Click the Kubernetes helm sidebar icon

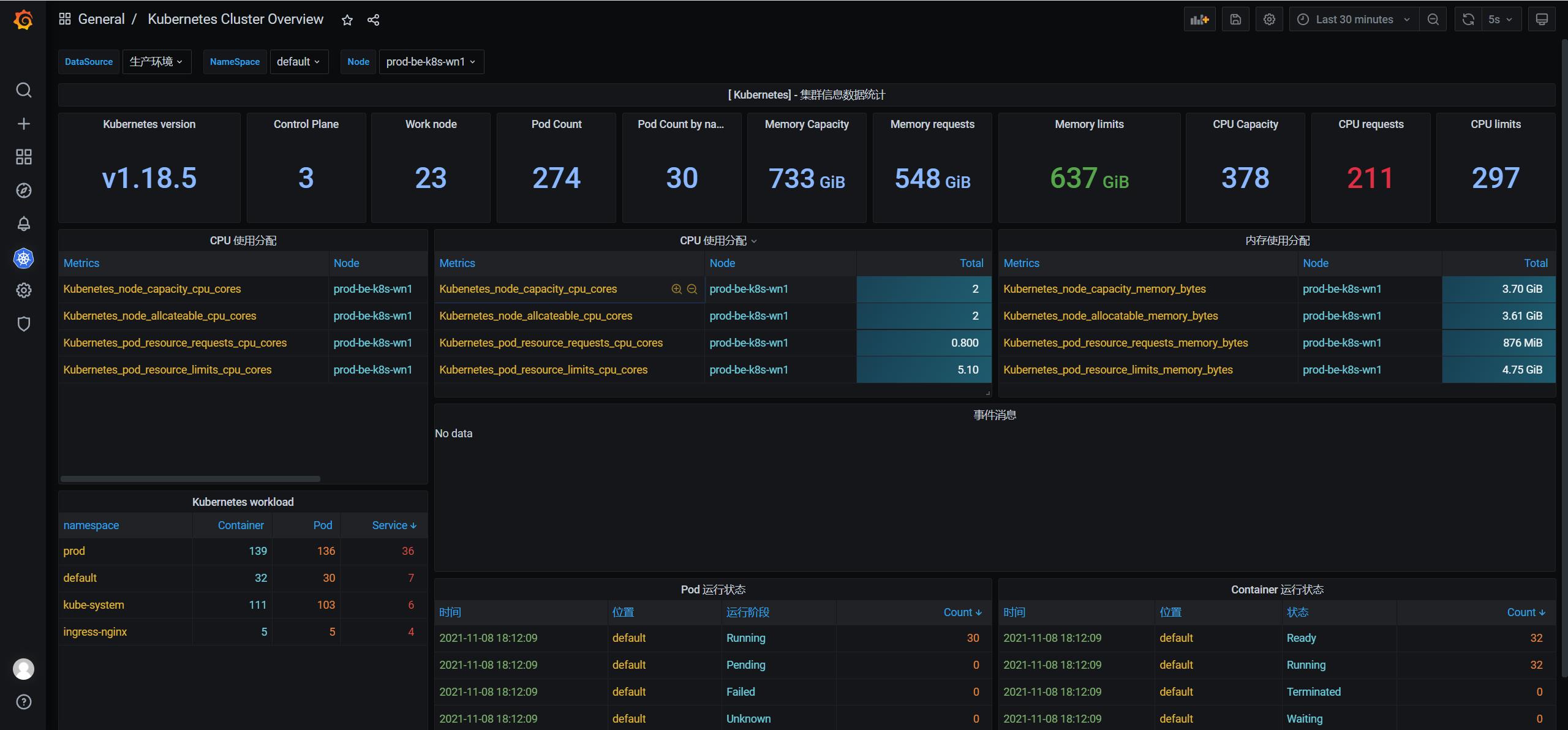click(x=23, y=258)
